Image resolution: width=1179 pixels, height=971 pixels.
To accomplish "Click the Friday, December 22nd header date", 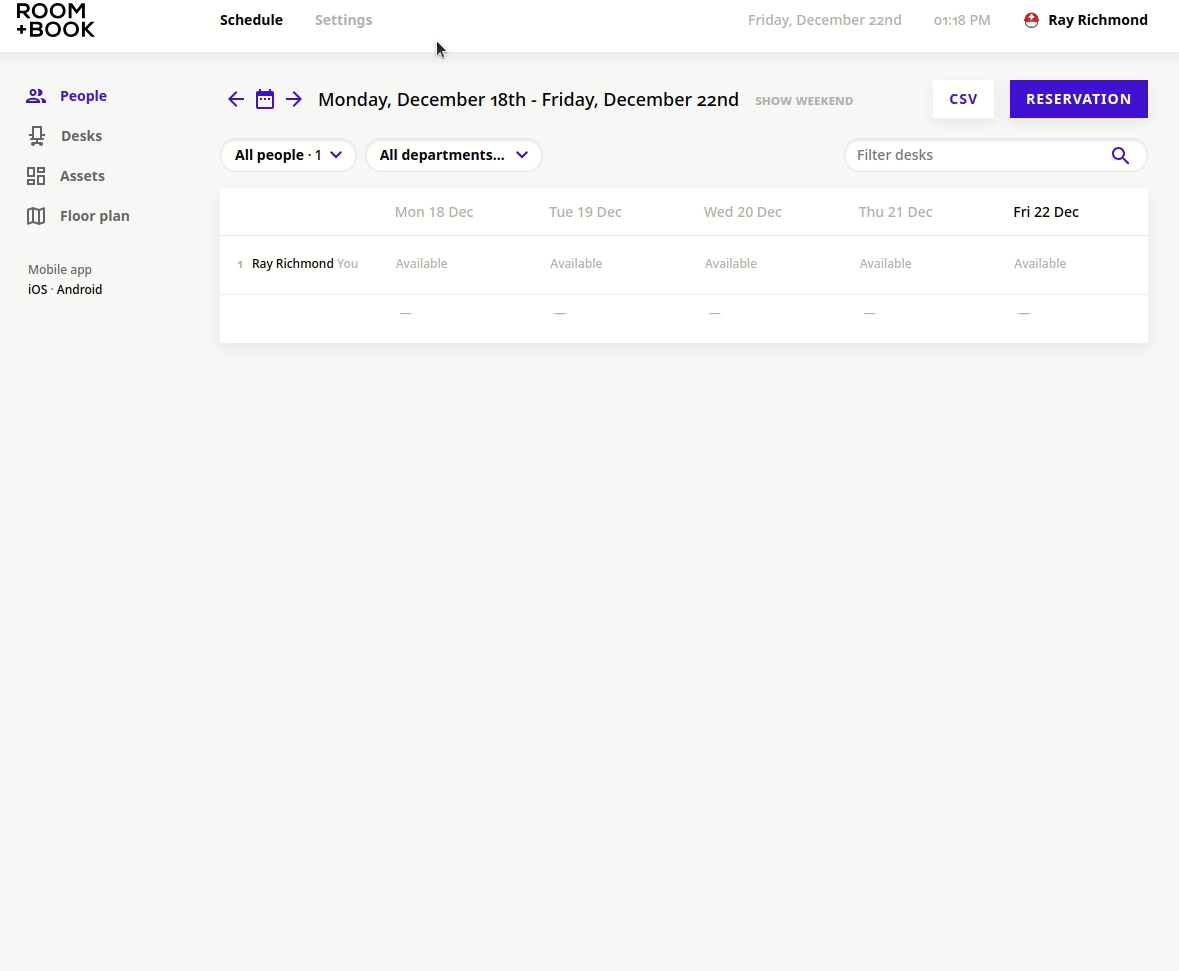I will pyautogui.click(x=825, y=20).
